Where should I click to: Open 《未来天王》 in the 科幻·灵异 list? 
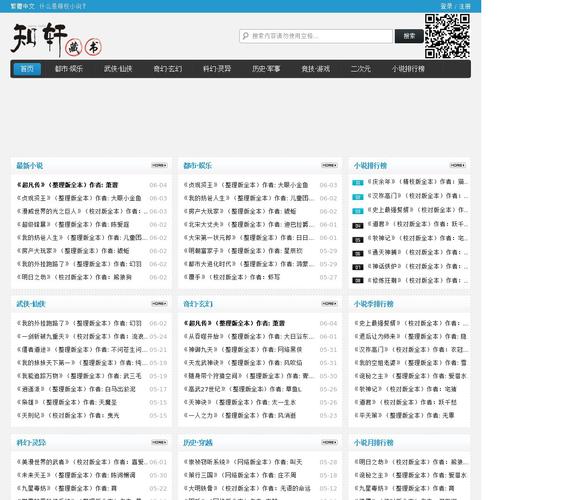tap(76, 475)
